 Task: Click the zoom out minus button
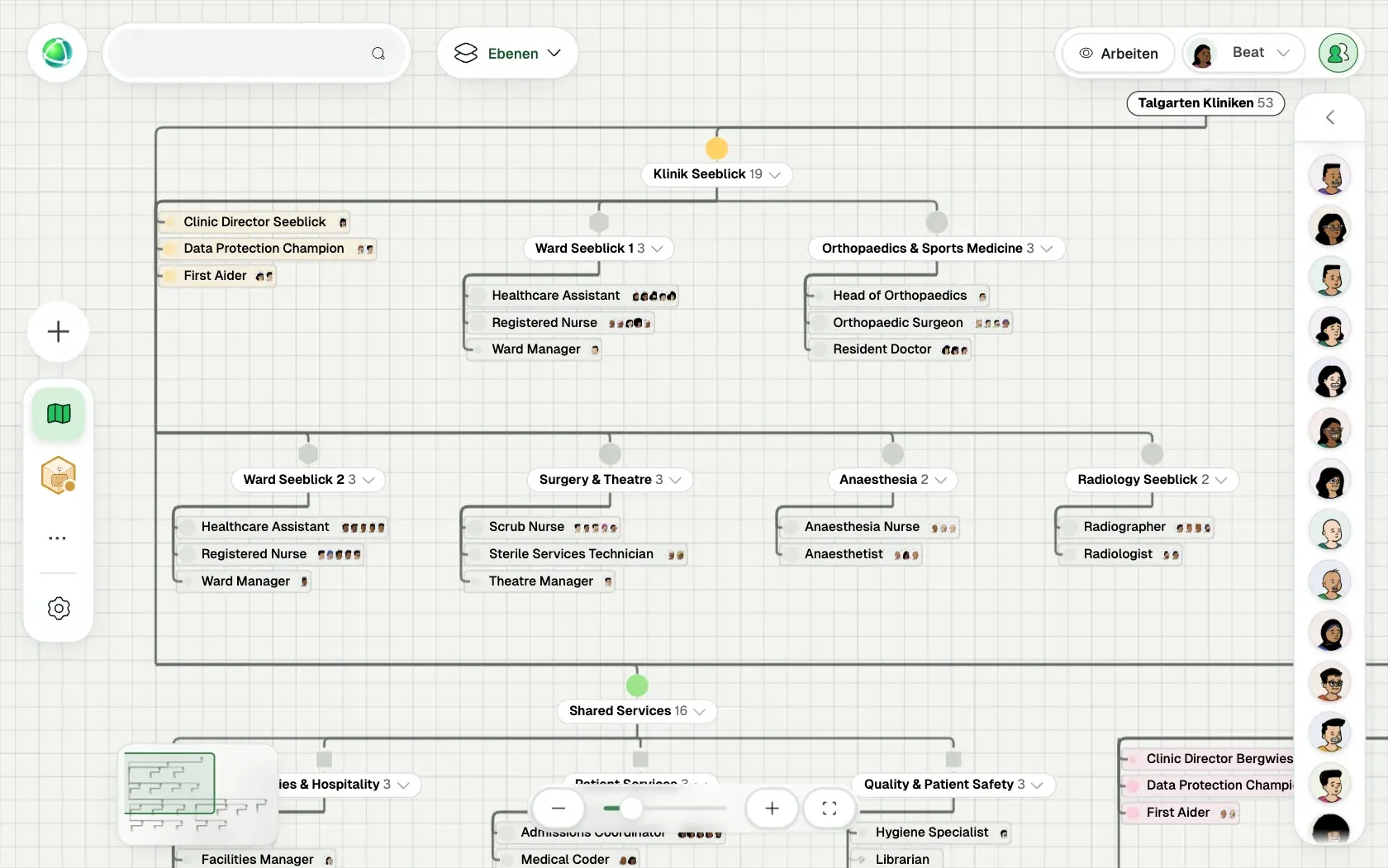(559, 809)
